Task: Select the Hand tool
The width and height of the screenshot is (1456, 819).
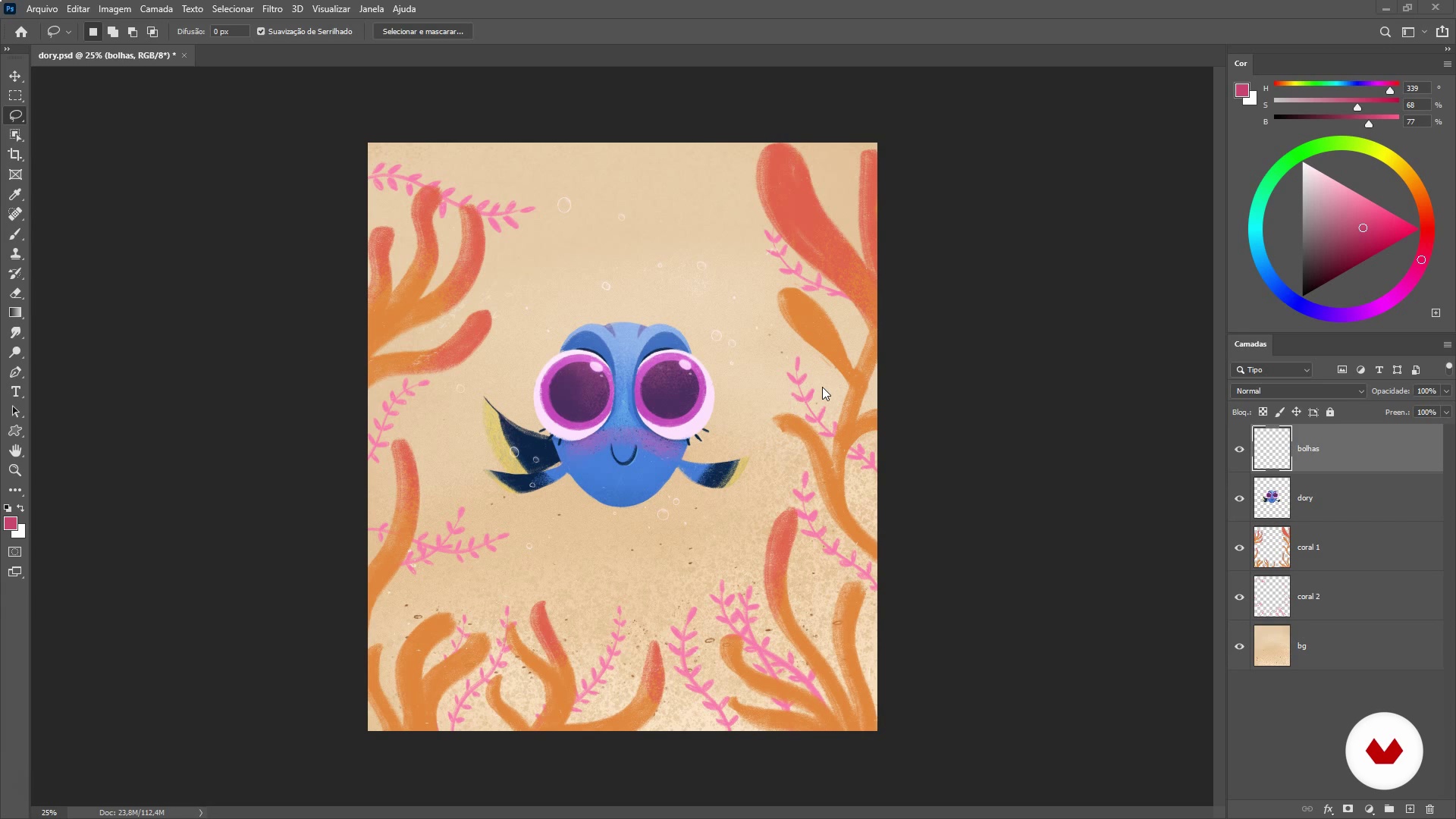Action: (x=15, y=451)
